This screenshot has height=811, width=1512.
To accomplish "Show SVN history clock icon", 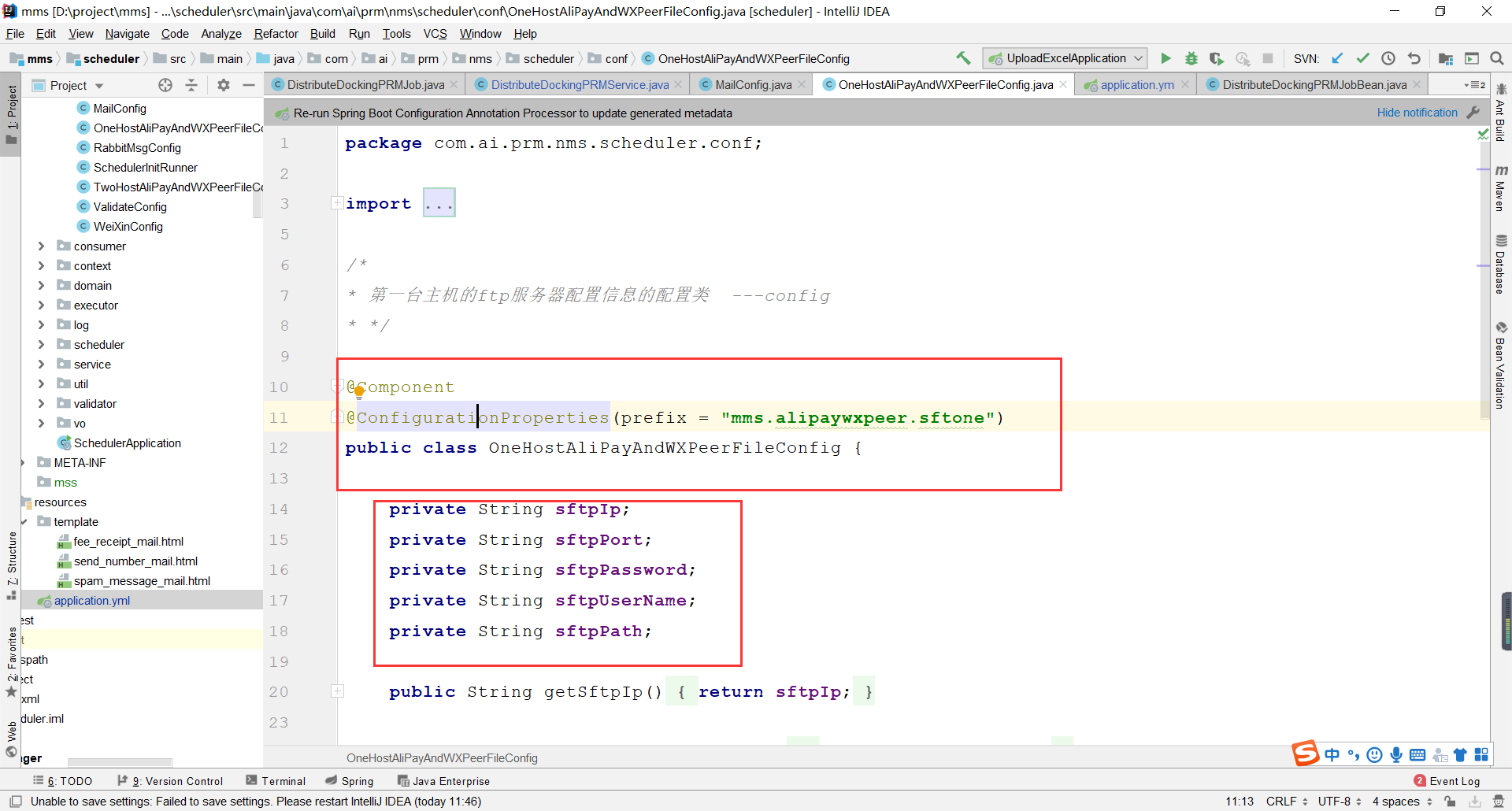I will coord(1388,58).
